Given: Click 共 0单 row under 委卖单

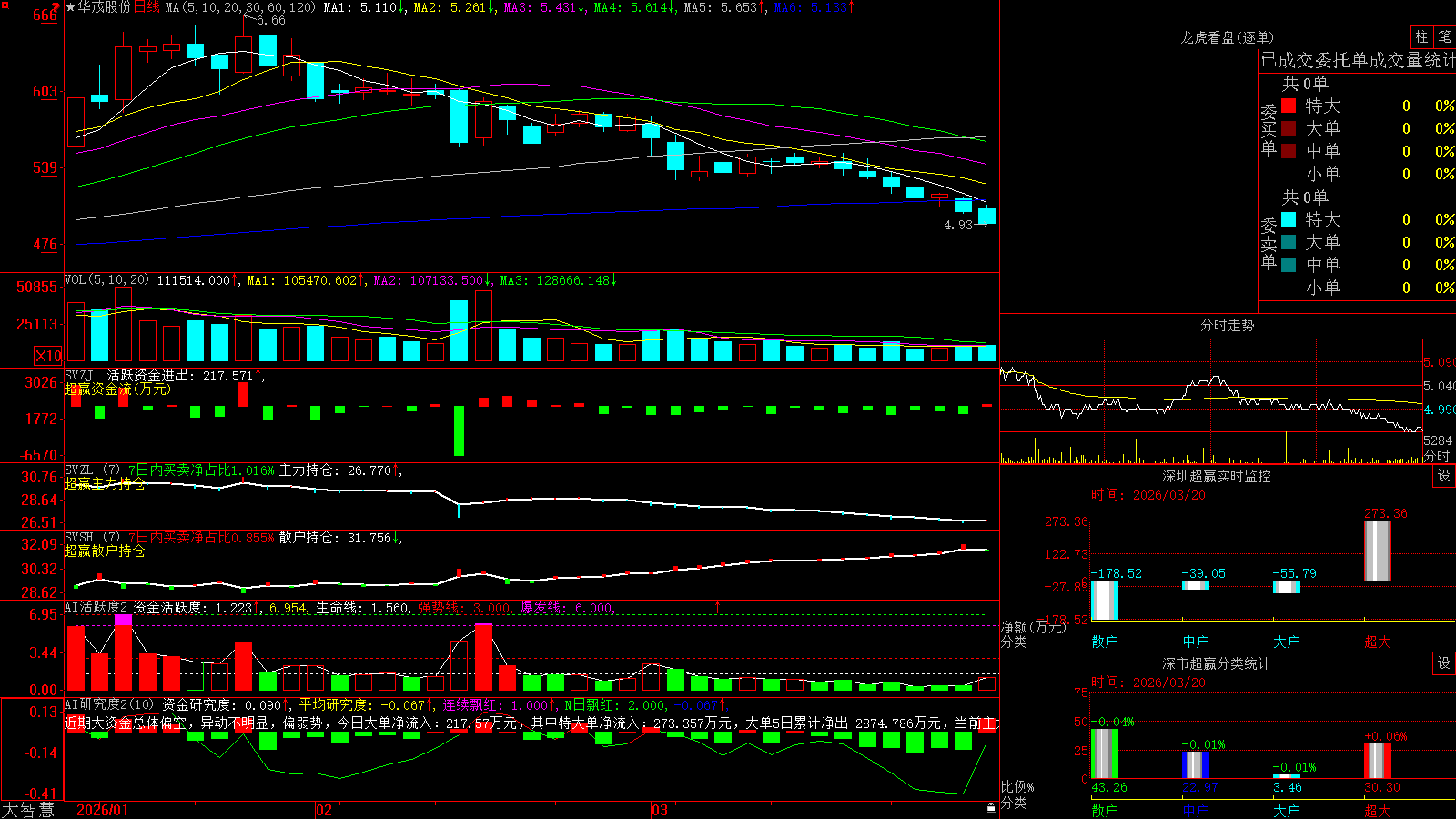Looking at the screenshot, I should pos(1305,197).
